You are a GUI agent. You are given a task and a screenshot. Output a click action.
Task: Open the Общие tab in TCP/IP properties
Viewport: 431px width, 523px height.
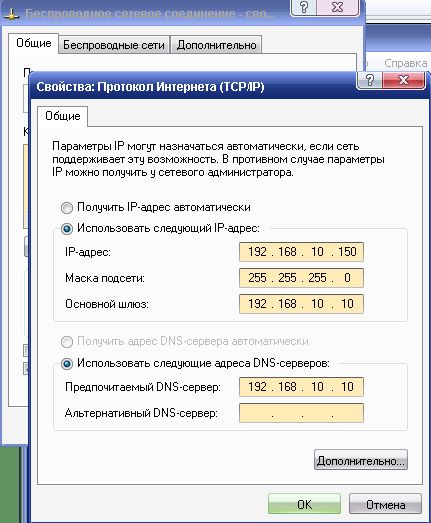[x=63, y=116]
